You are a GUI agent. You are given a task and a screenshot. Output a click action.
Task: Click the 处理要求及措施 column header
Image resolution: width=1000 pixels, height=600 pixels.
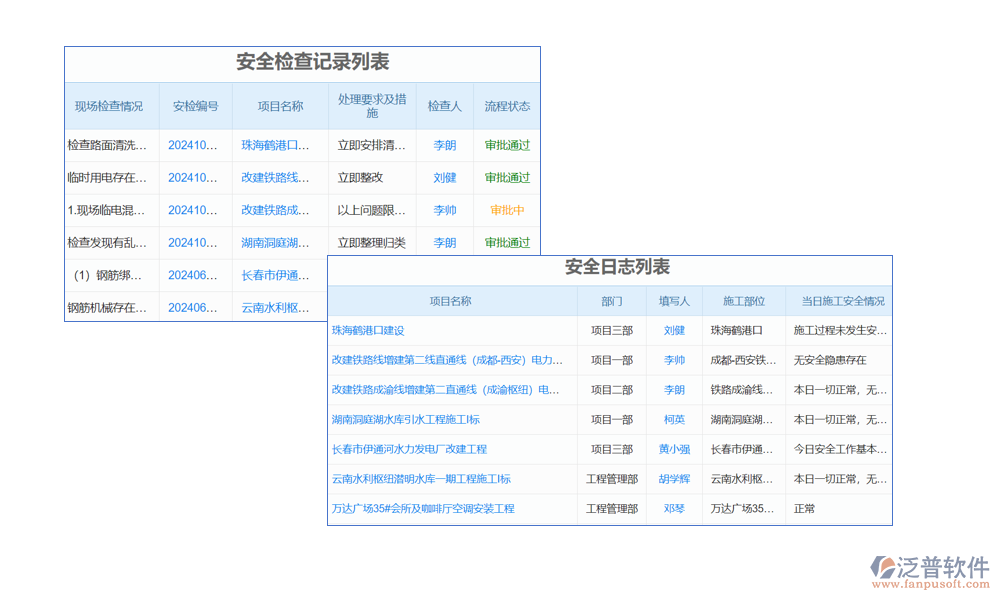(x=372, y=106)
